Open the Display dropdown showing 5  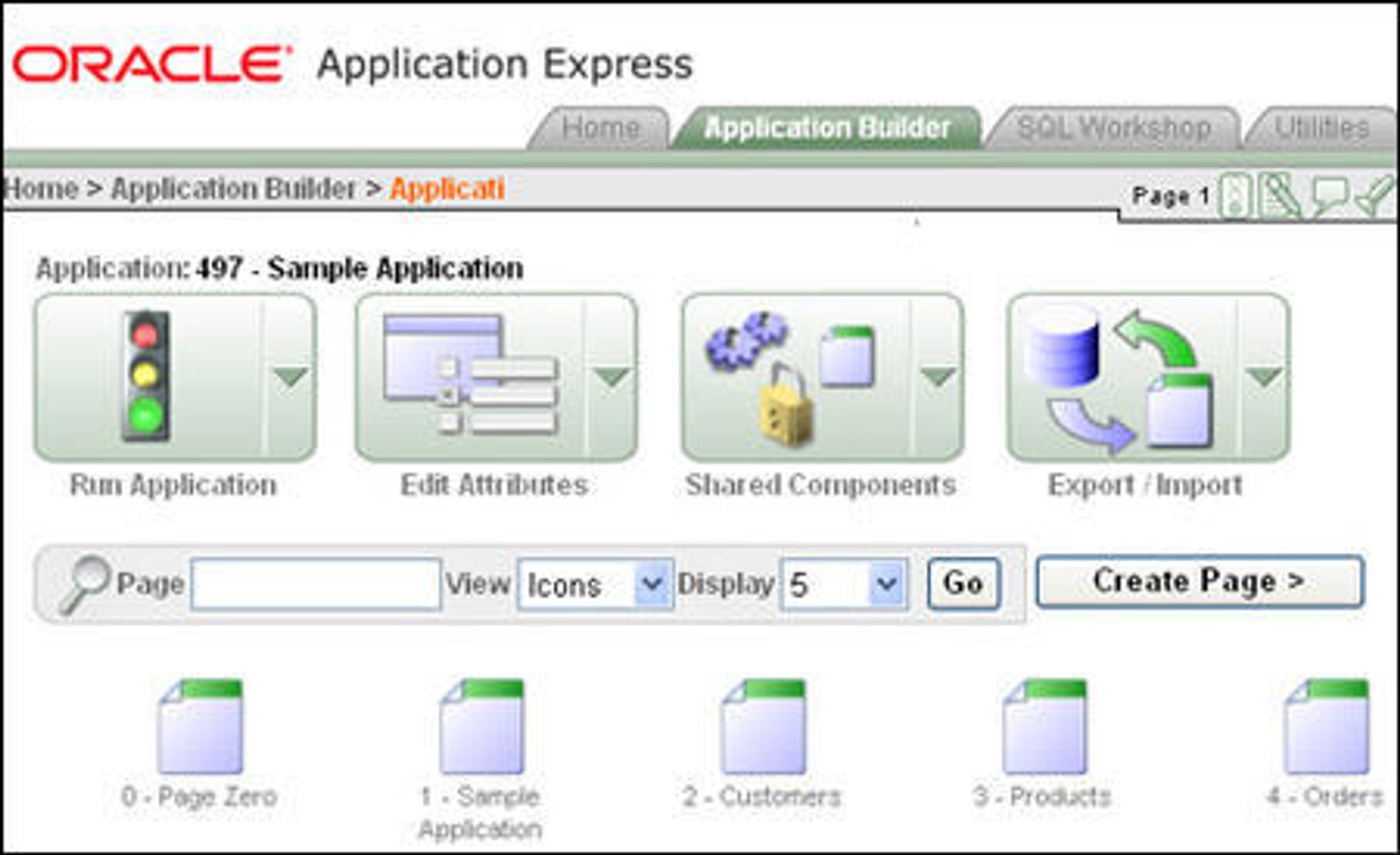[844, 584]
